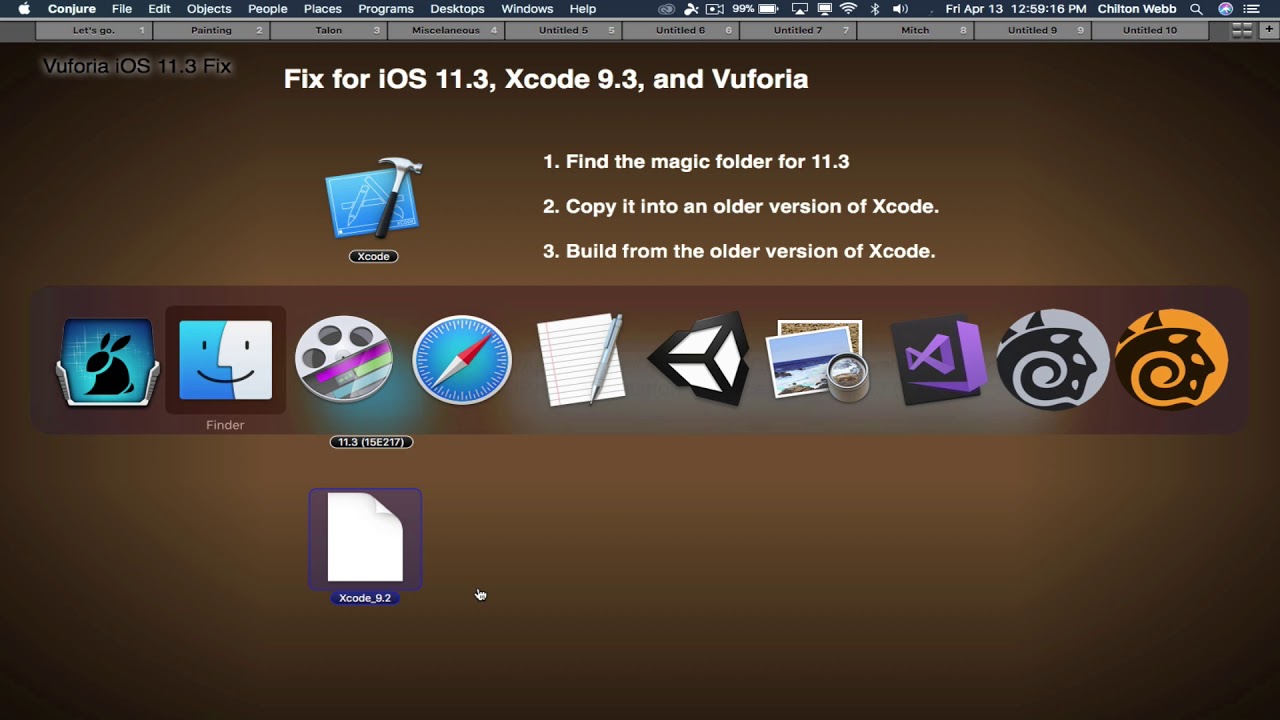Open Siri from the menu bar
Viewport: 1280px width, 720px height.
(1226, 9)
